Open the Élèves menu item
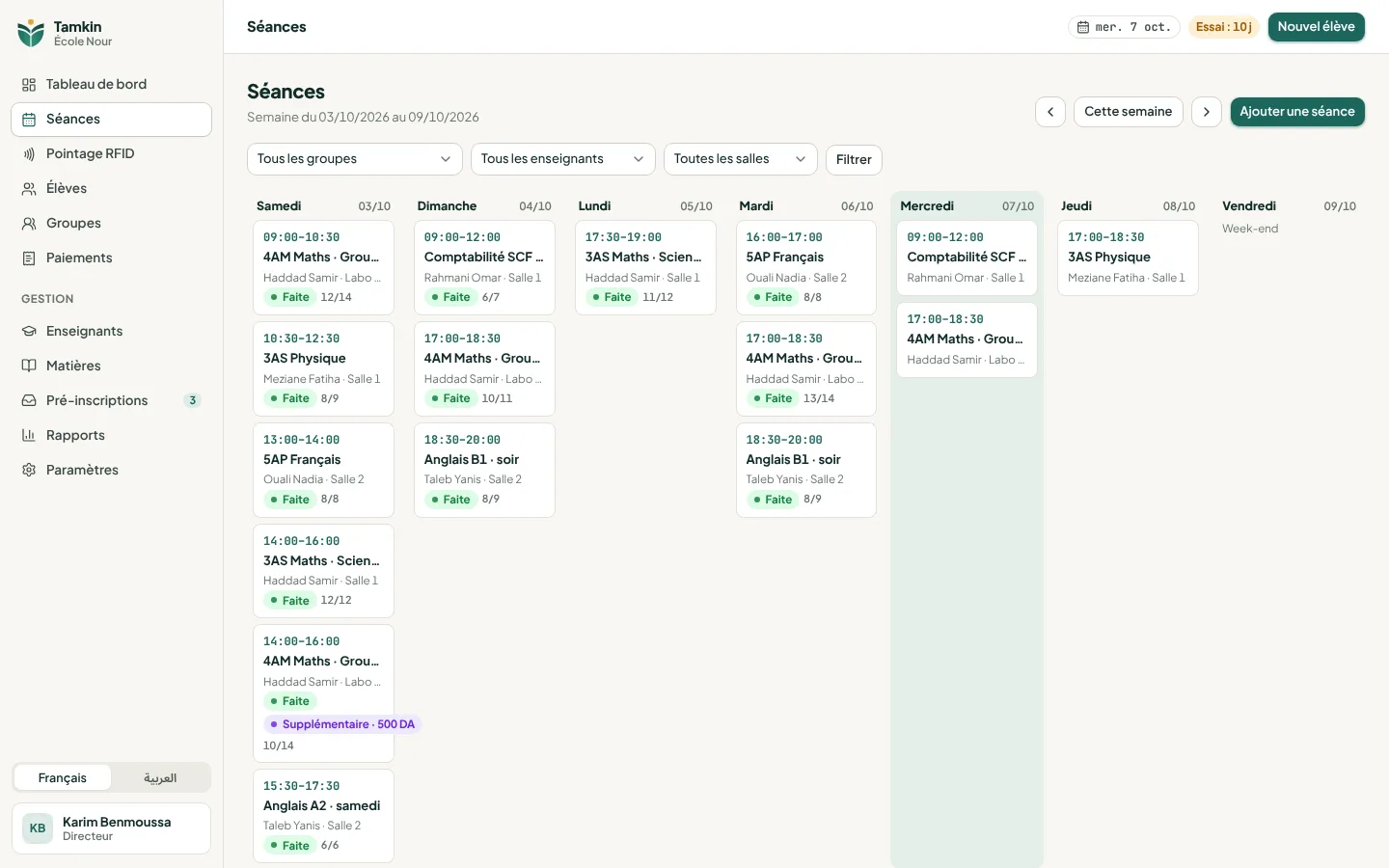 [x=112, y=189]
